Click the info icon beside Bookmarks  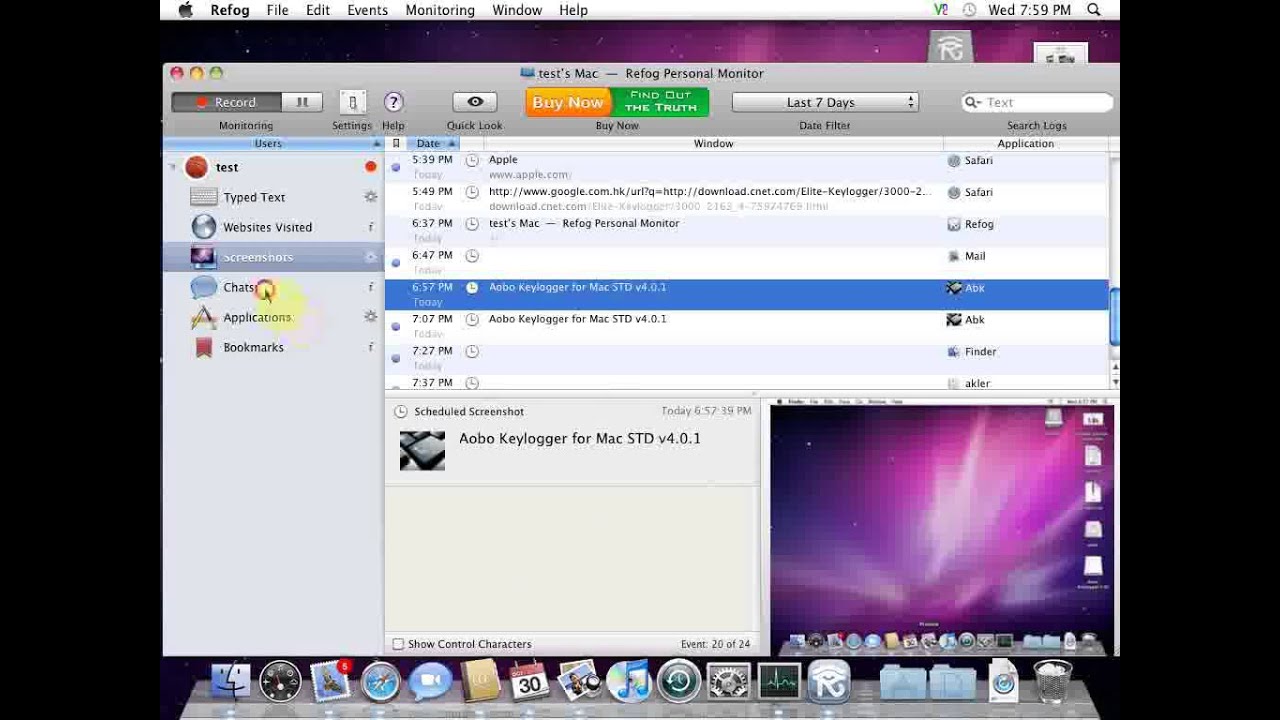(371, 347)
